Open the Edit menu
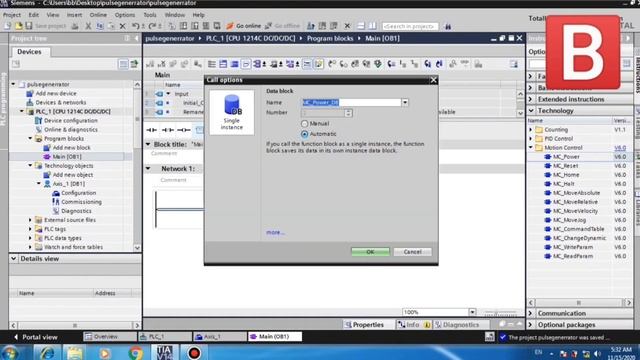This screenshot has height=360, width=640. (x=33, y=15)
